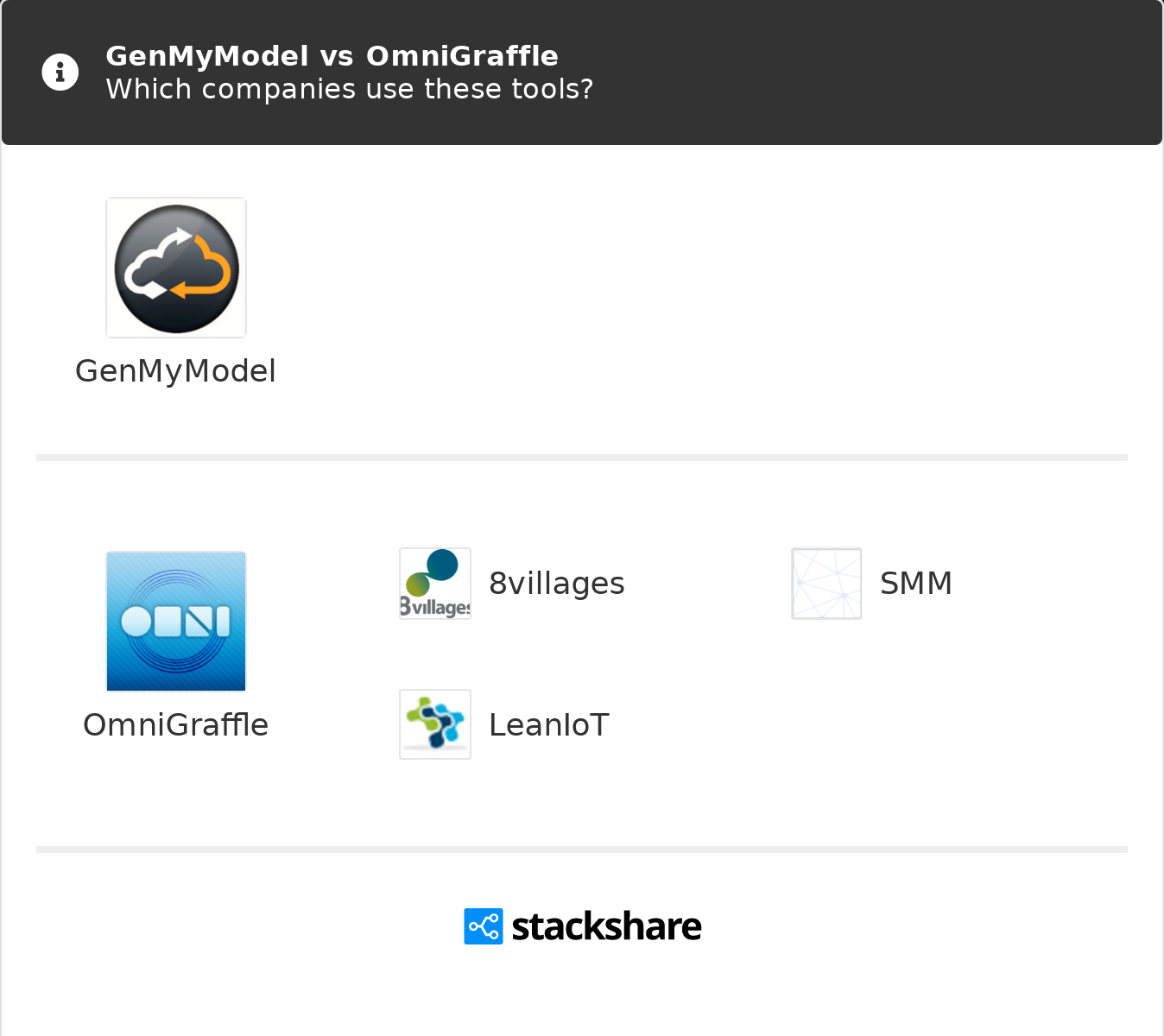Click the SMM company logo thumbnail

[826, 584]
